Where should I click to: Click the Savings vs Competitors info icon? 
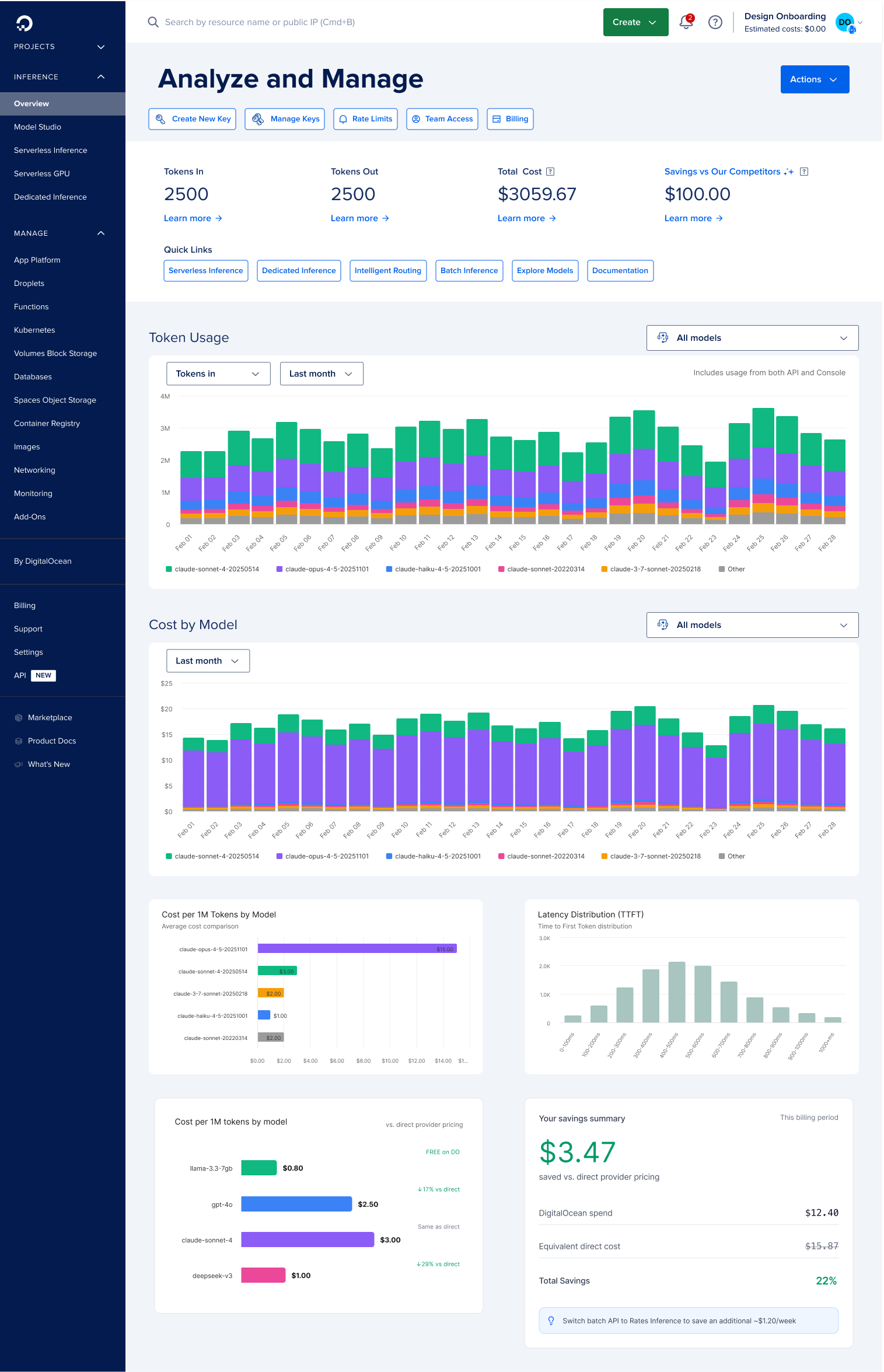804,172
